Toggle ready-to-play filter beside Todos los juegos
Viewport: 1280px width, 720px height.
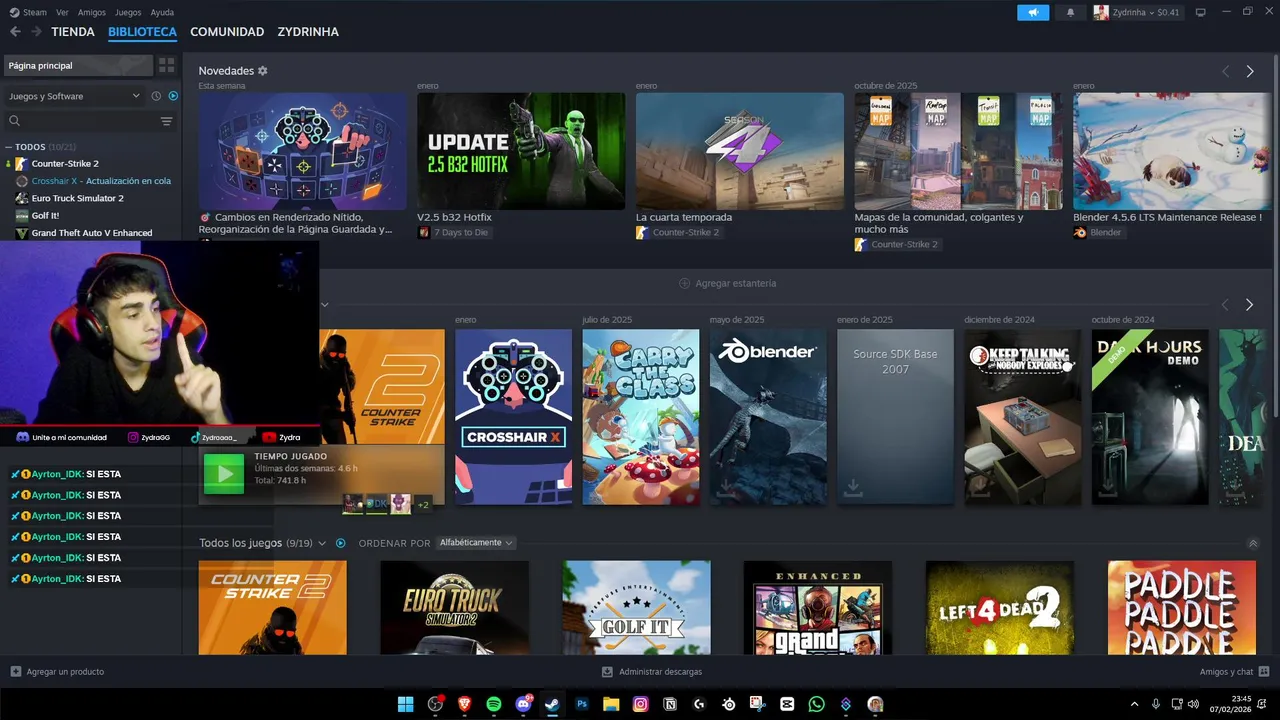[x=341, y=543]
